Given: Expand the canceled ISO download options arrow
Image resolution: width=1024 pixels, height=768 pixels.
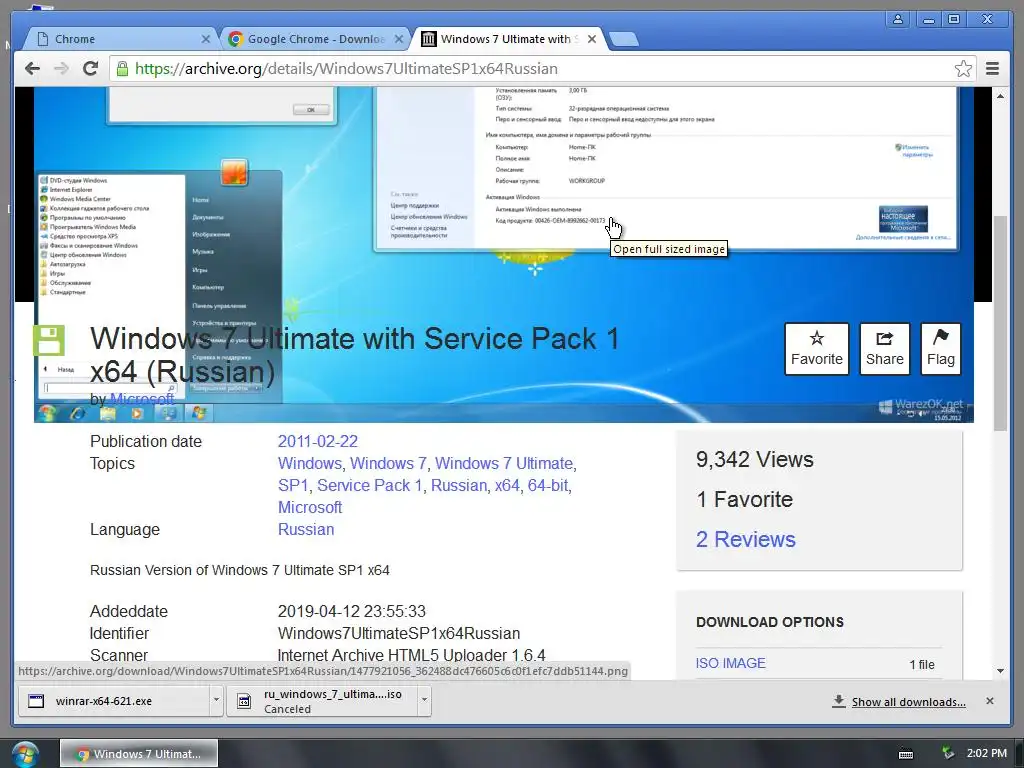Looking at the screenshot, I should point(424,700).
